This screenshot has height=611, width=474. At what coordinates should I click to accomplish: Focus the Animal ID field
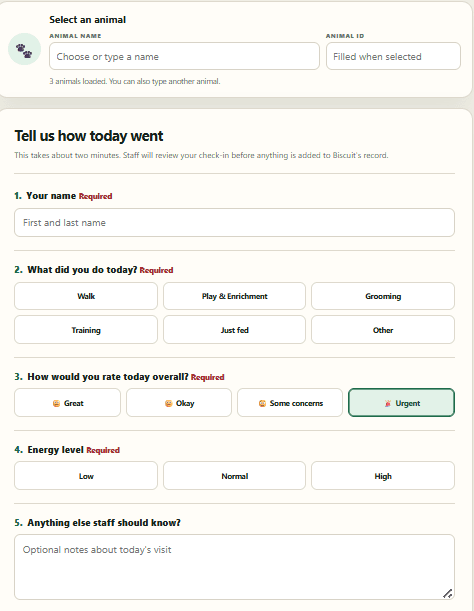(x=393, y=57)
